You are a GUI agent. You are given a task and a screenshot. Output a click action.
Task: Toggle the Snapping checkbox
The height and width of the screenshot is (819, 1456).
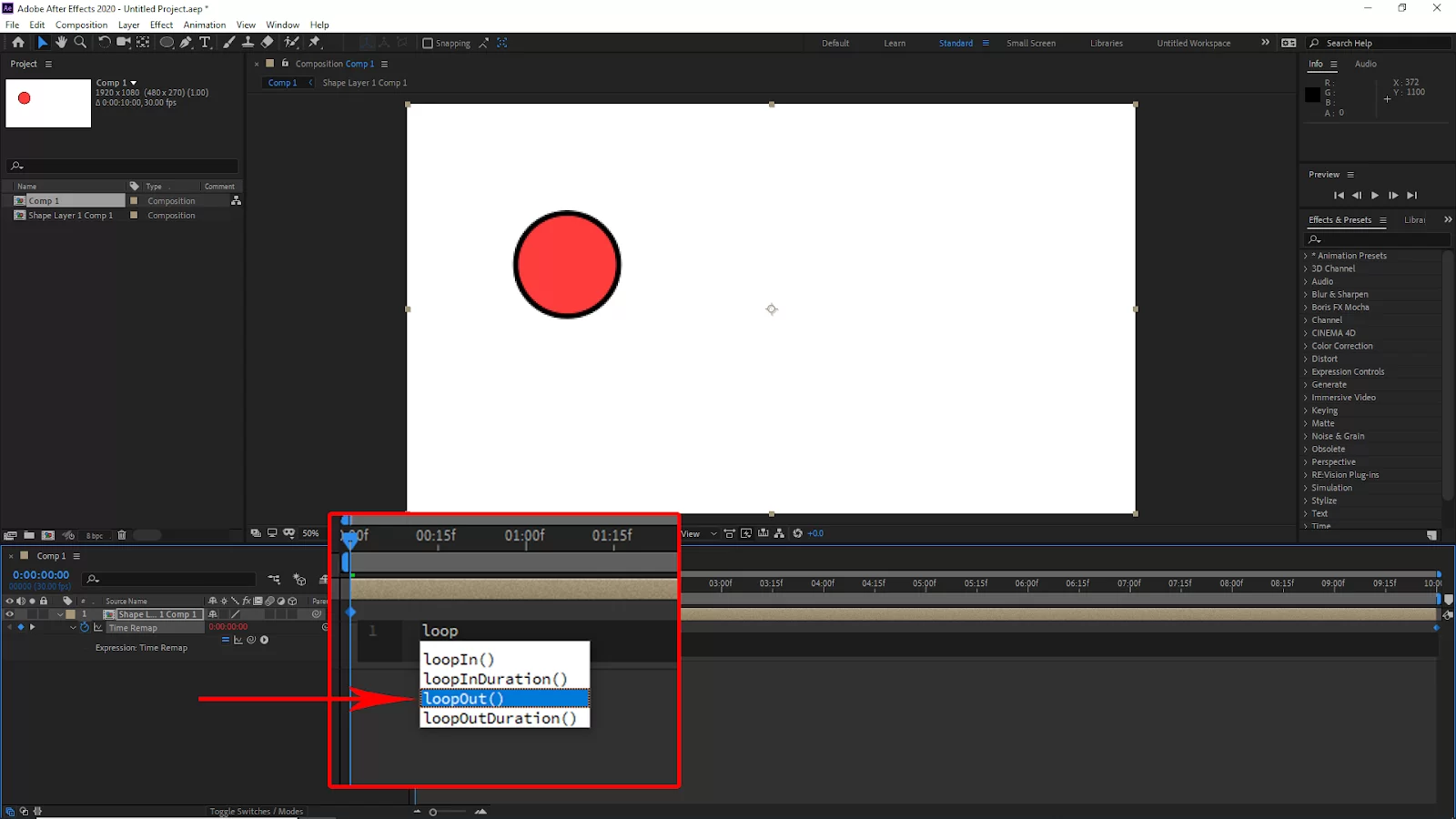coord(428,43)
